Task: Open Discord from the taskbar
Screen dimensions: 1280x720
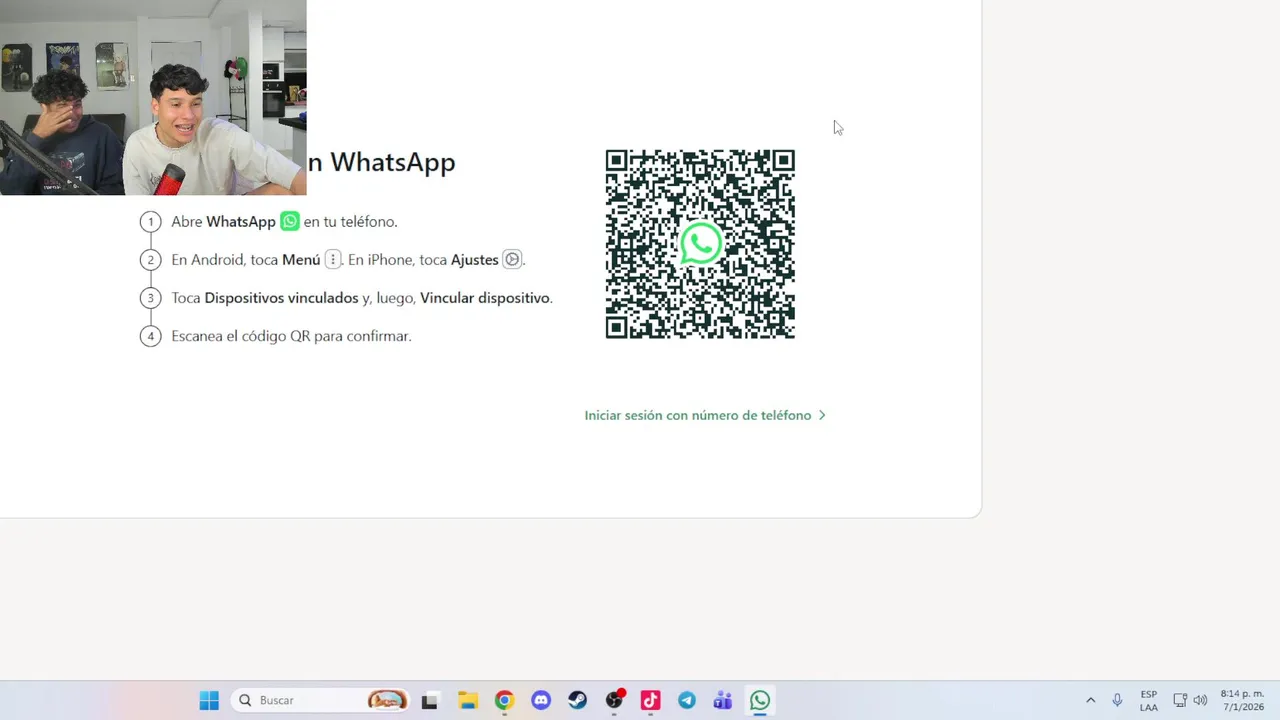Action: [541, 700]
